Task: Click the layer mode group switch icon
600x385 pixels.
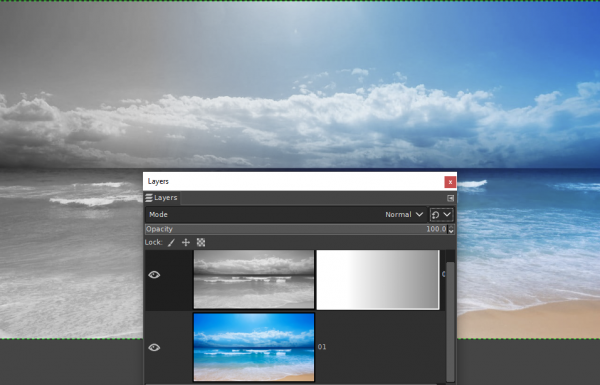Action: 435,215
